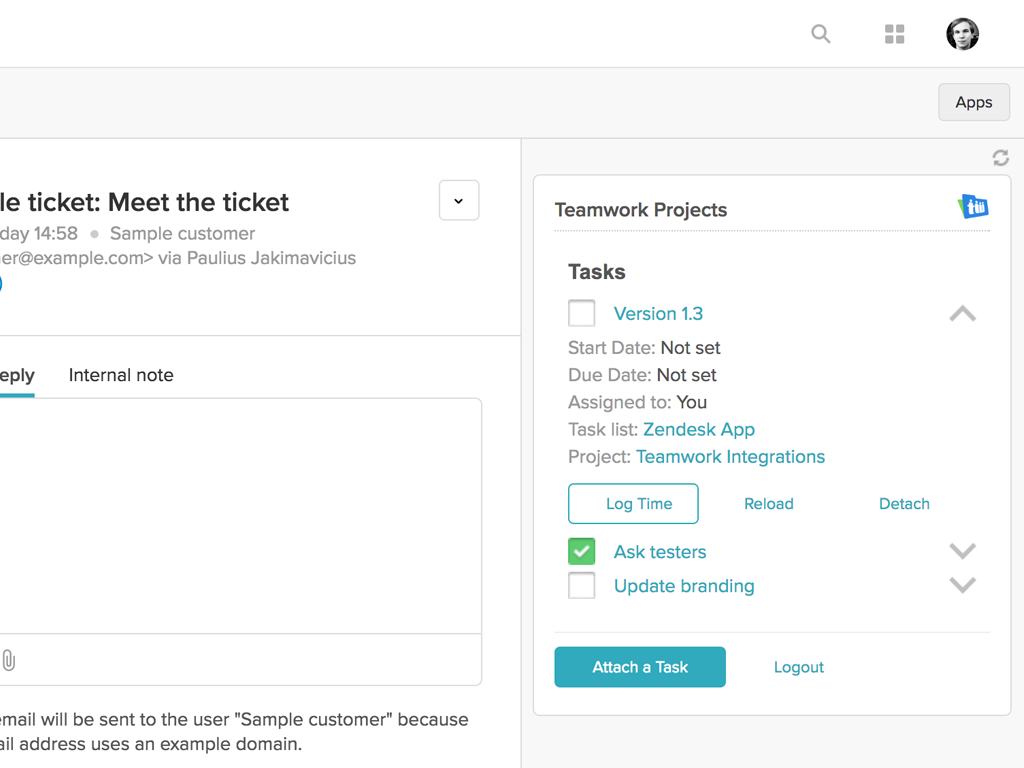Viewport: 1024px width, 768px height.
Task: Open the ticket options dropdown arrow
Action: tap(459, 201)
